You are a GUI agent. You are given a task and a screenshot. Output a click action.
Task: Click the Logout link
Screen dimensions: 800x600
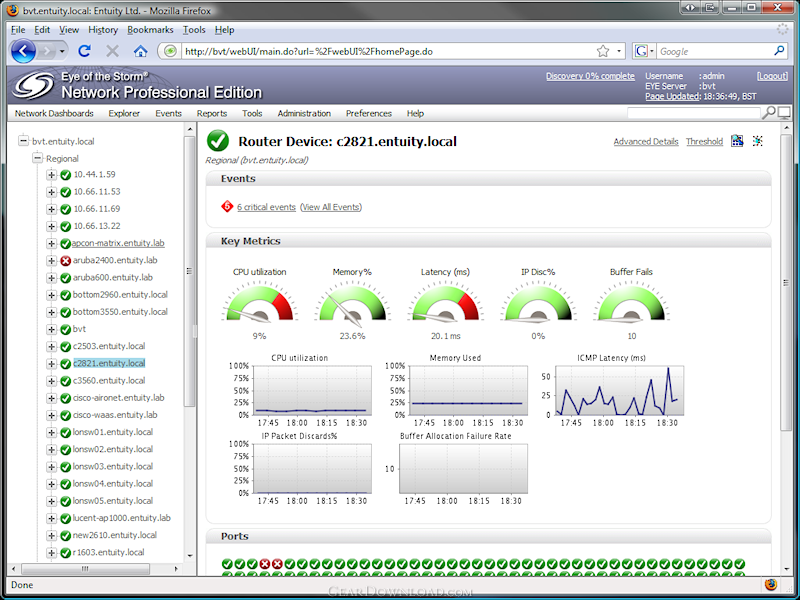coord(772,76)
